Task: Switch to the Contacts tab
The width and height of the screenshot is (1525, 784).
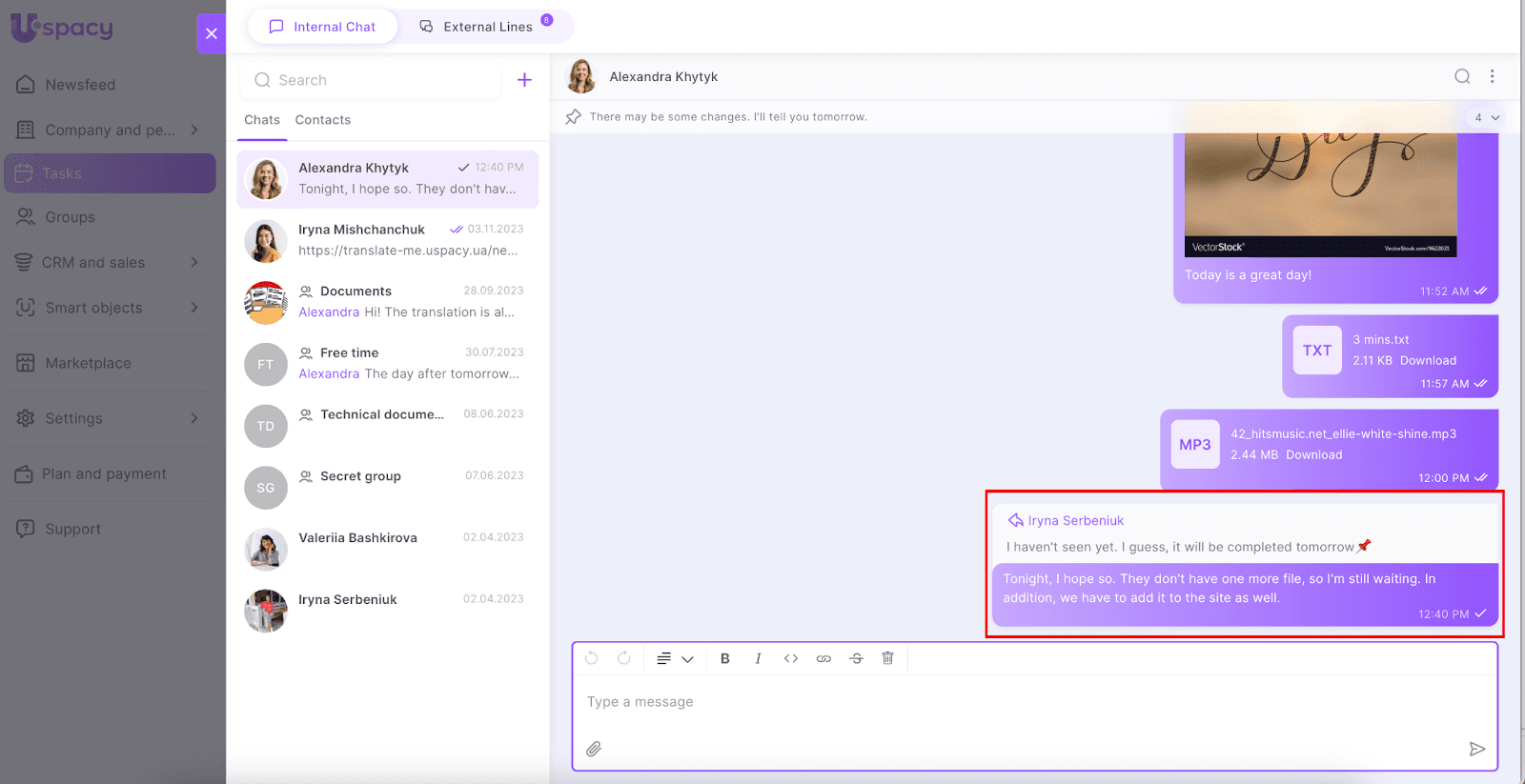Action: (322, 120)
